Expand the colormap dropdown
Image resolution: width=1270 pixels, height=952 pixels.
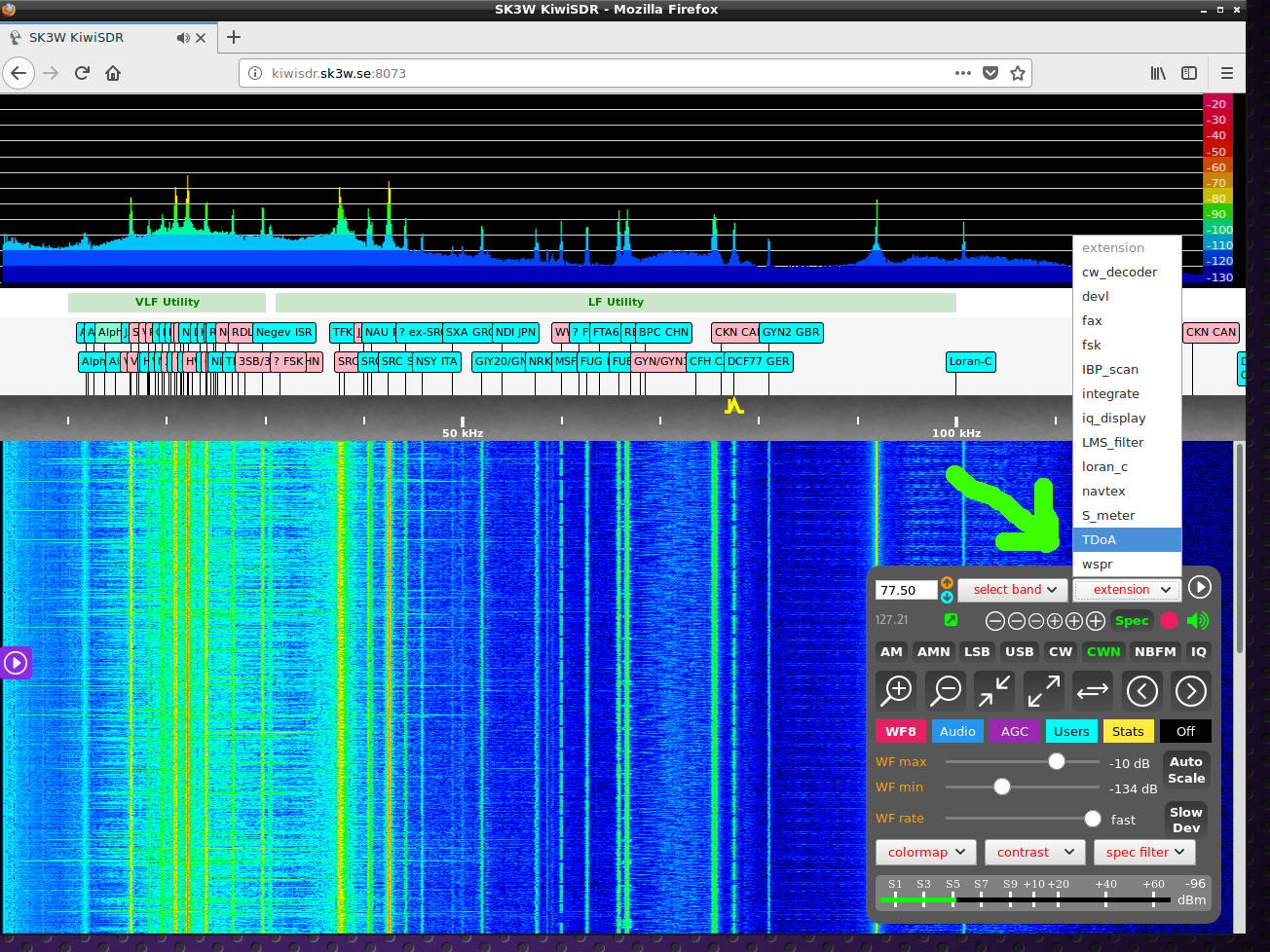pyautogui.click(x=925, y=853)
